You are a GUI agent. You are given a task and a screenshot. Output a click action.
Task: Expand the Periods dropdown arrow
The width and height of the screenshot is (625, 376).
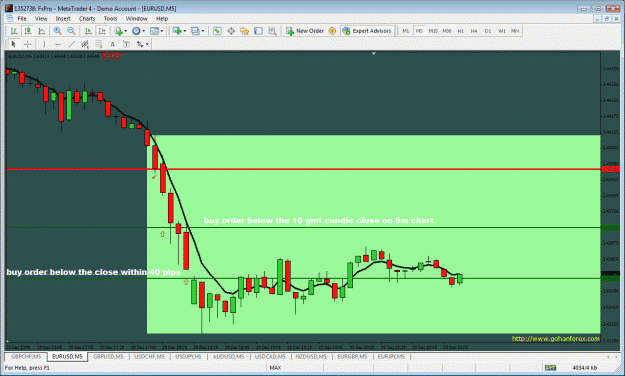[143, 31]
